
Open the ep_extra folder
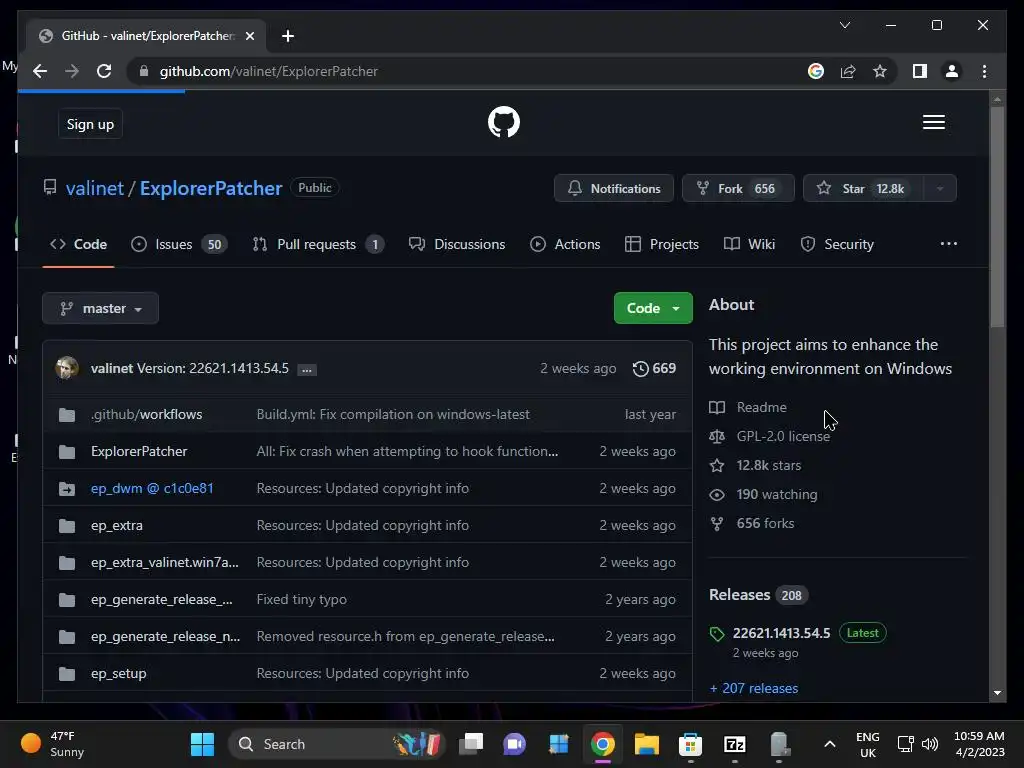117,526
